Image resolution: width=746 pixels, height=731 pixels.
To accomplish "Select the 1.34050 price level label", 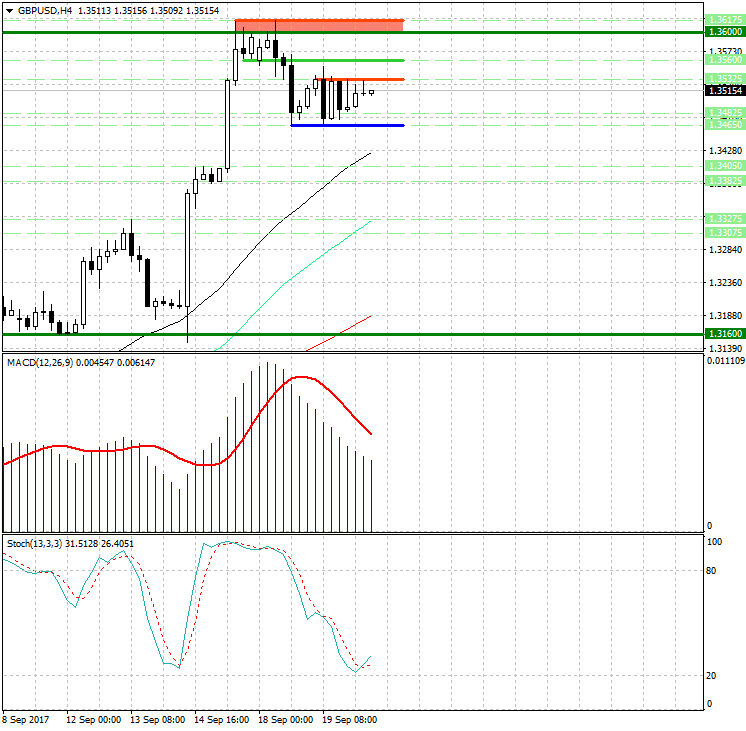I will 725,166.
